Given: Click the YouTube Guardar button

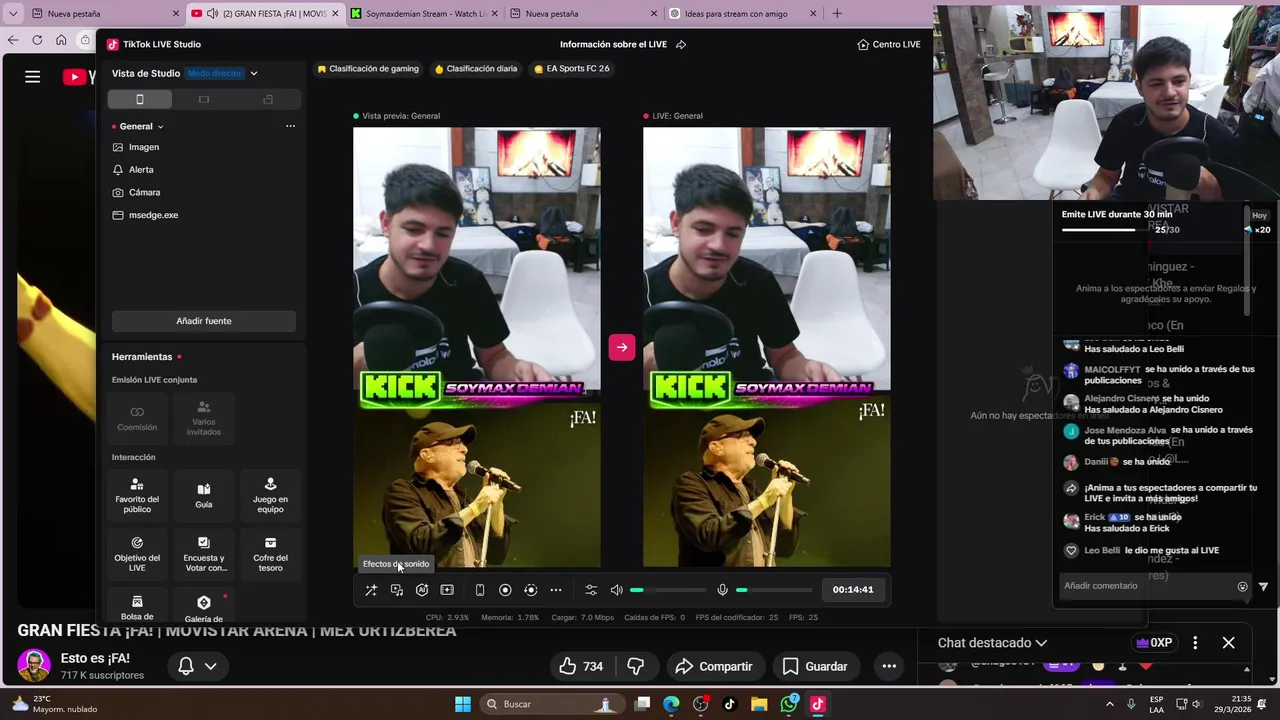Looking at the screenshot, I should click(x=815, y=667).
